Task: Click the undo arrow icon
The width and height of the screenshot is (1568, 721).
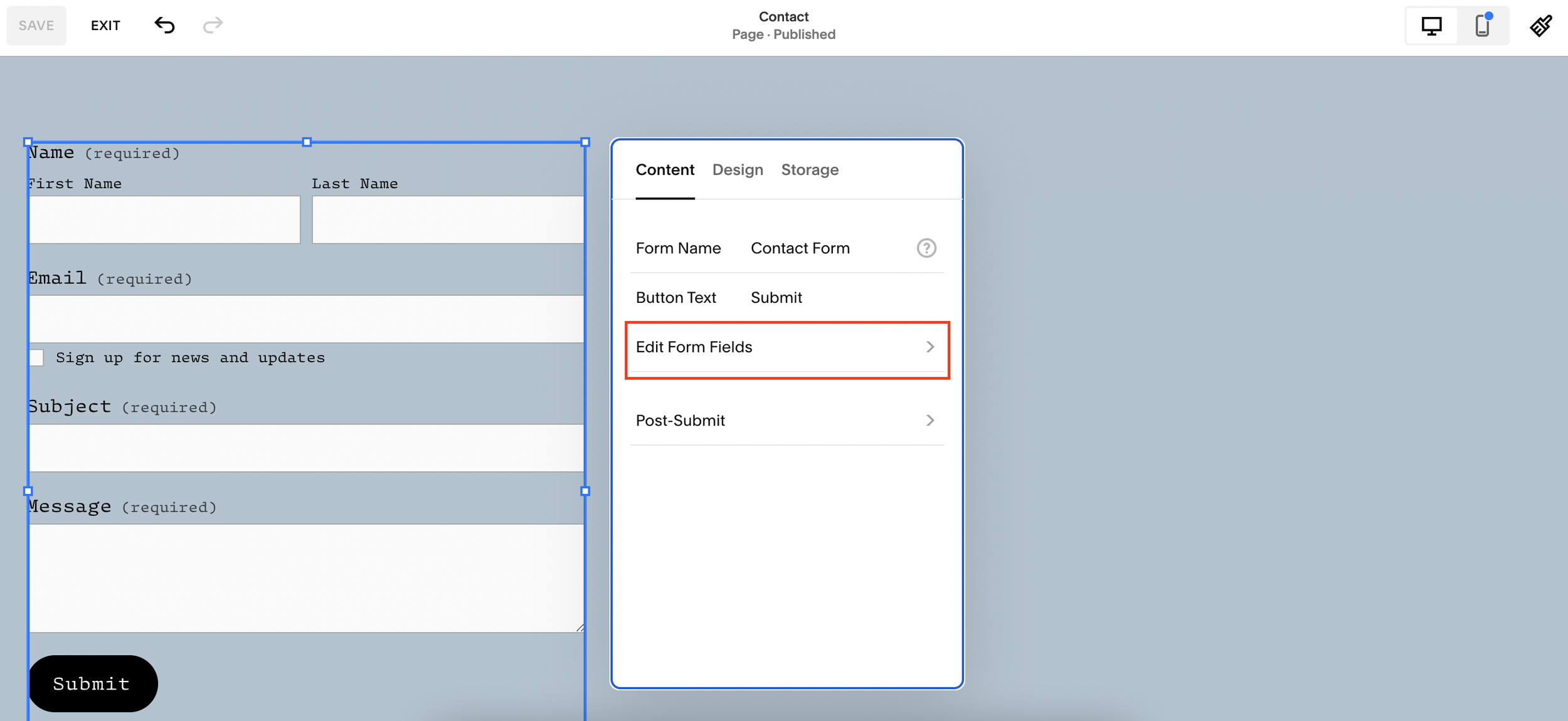Action: [164, 25]
